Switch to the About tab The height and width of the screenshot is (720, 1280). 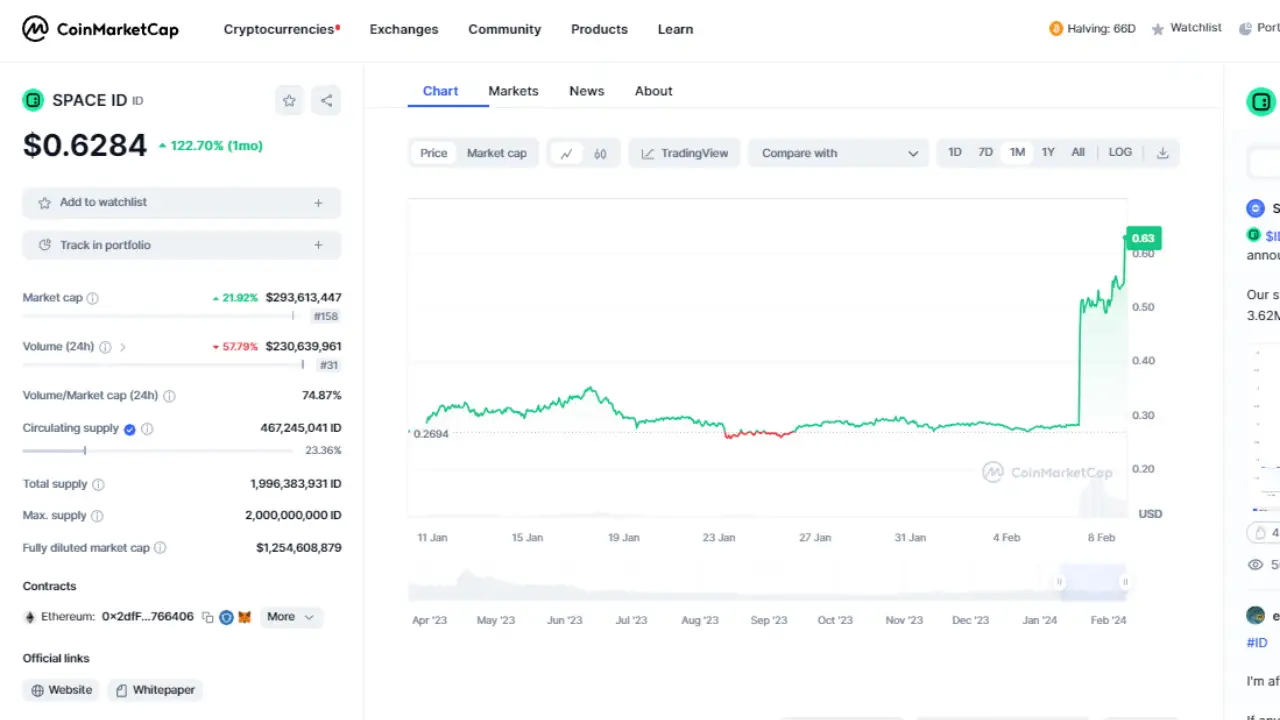click(x=654, y=91)
